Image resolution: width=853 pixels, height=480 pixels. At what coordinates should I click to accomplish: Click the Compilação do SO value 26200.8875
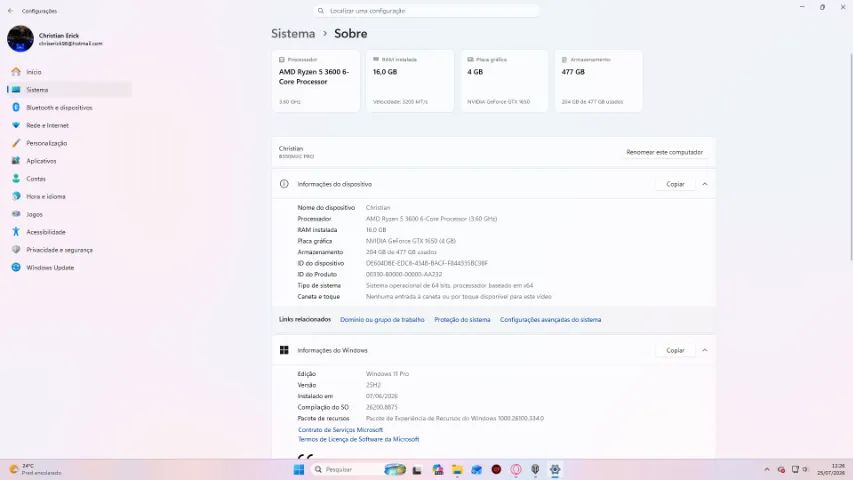(381, 407)
